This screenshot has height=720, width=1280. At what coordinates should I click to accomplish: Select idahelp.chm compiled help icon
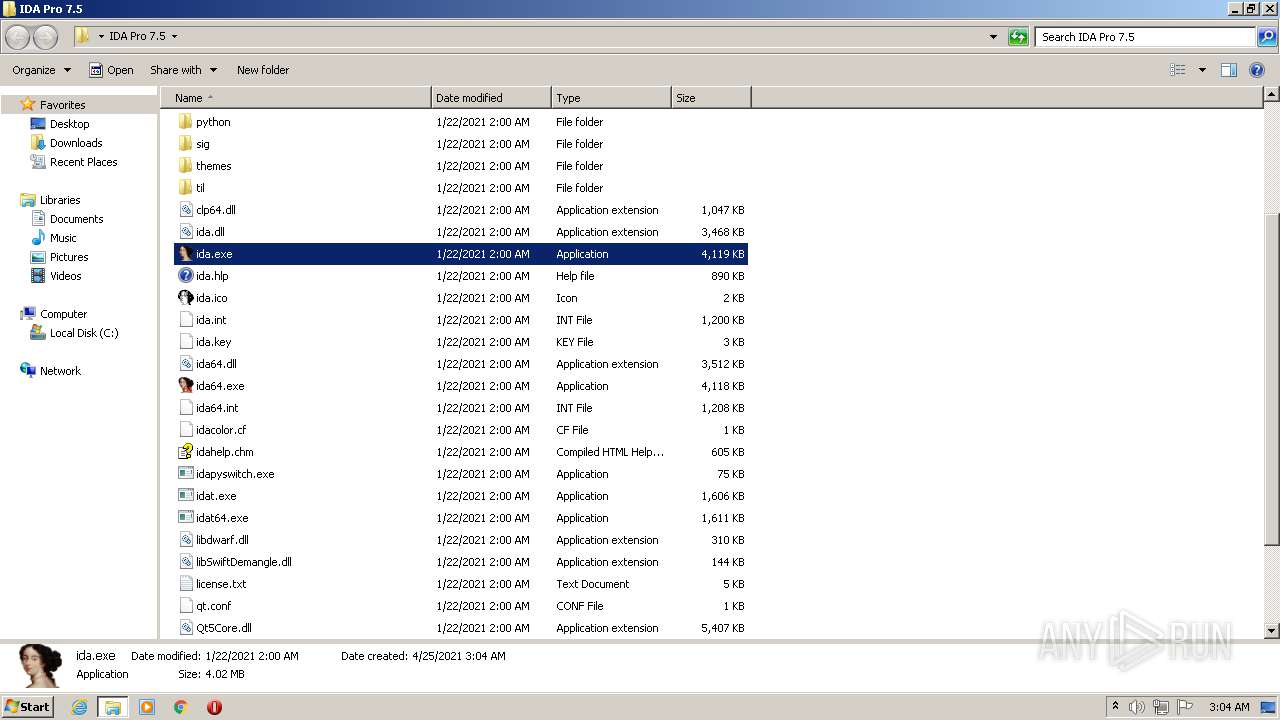pos(185,452)
